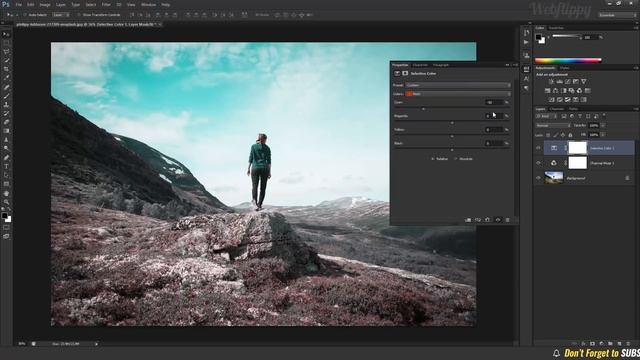Select the Eyedropper tool

coord(6,78)
